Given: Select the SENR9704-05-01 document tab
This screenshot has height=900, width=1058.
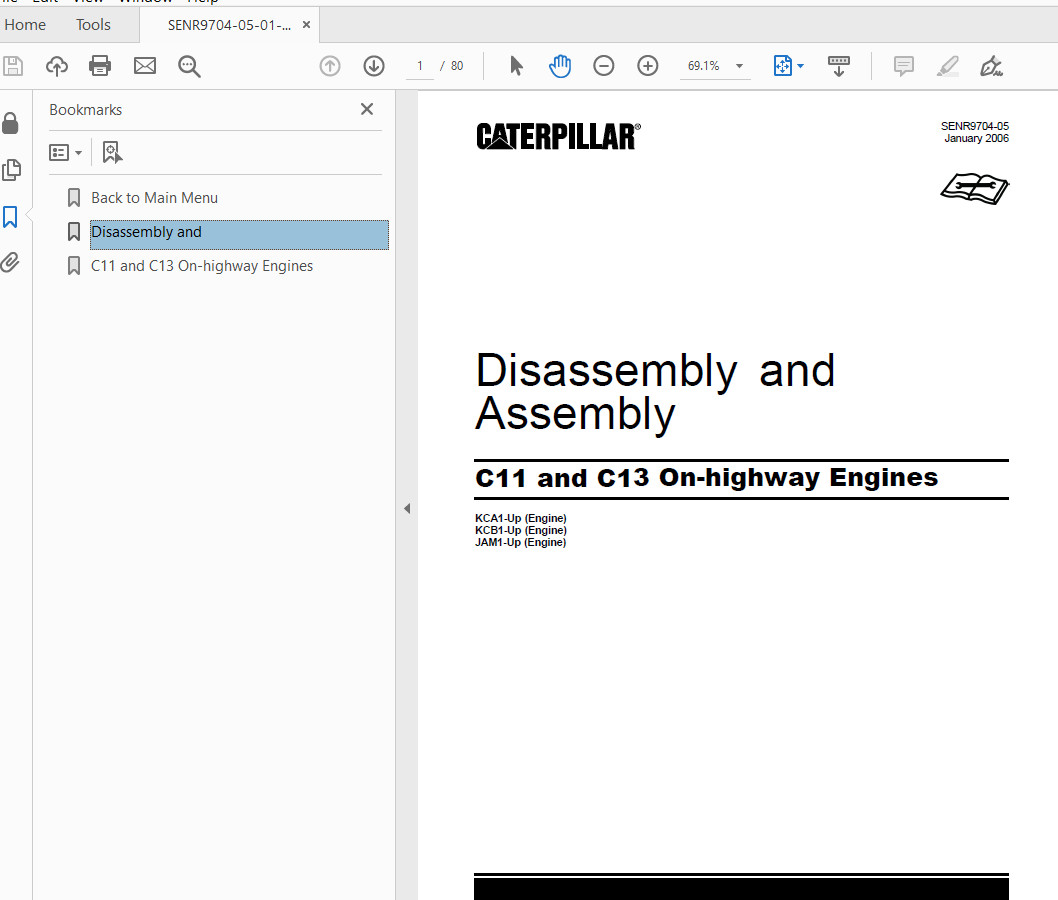Looking at the screenshot, I should pyautogui.click(x=229, y=25).
